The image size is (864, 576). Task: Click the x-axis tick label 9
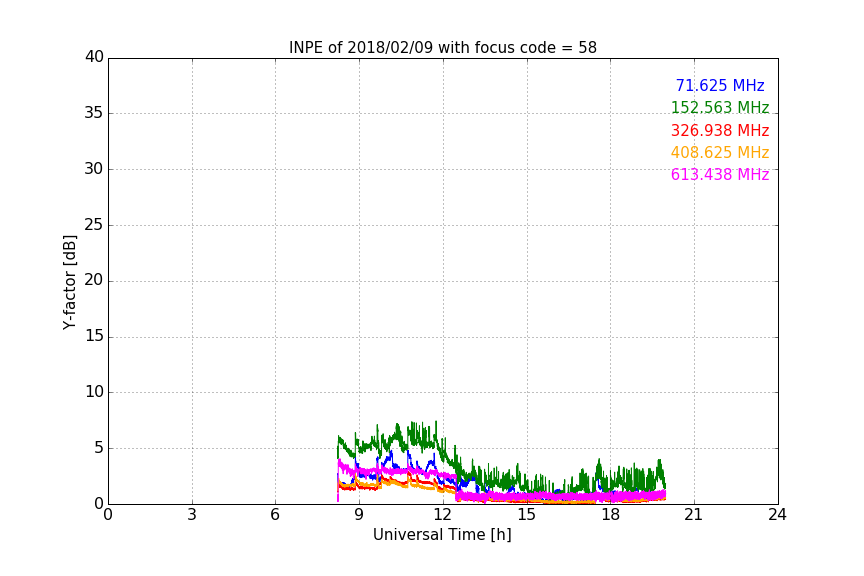(359, 515)
